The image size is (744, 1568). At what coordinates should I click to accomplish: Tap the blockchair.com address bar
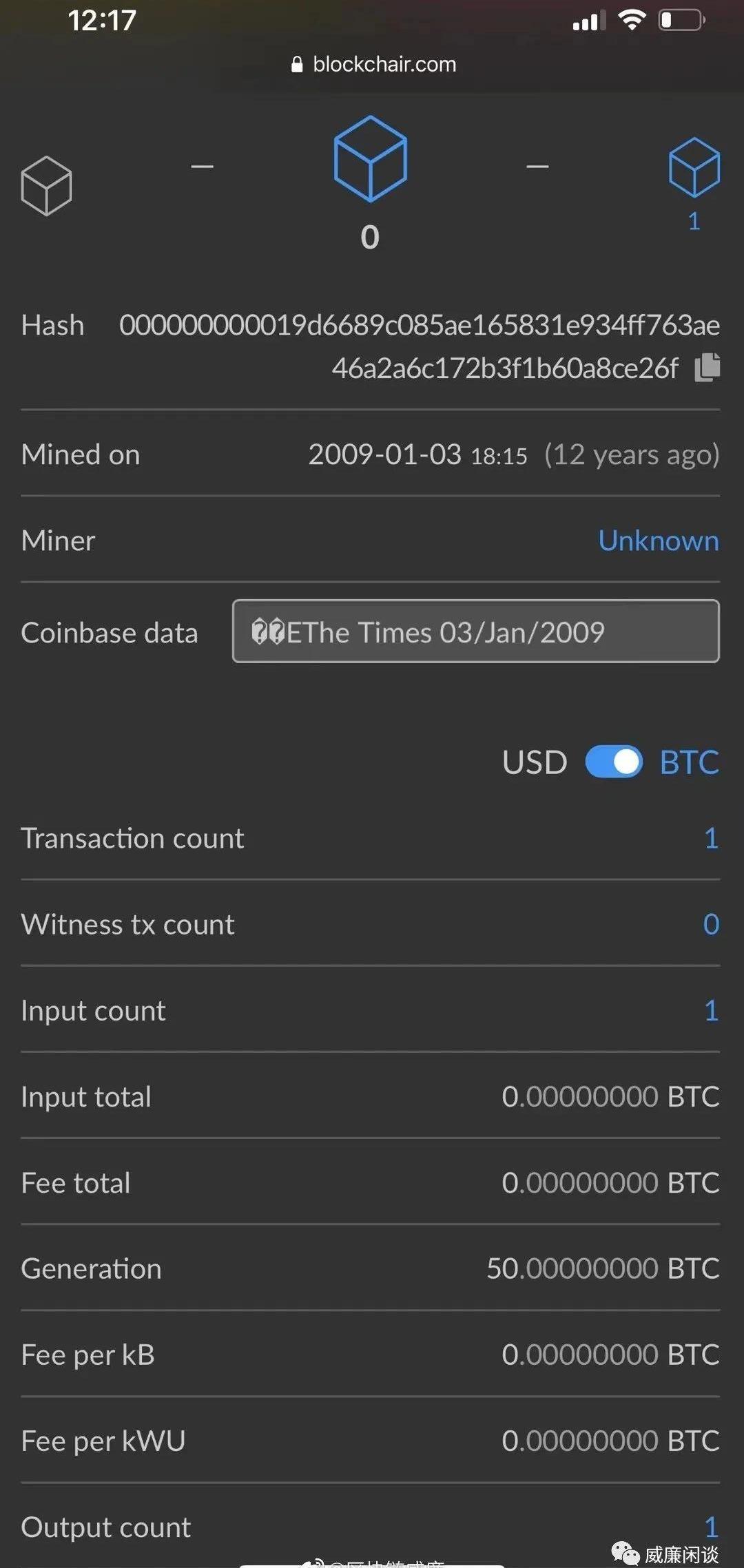click(384, 65)
